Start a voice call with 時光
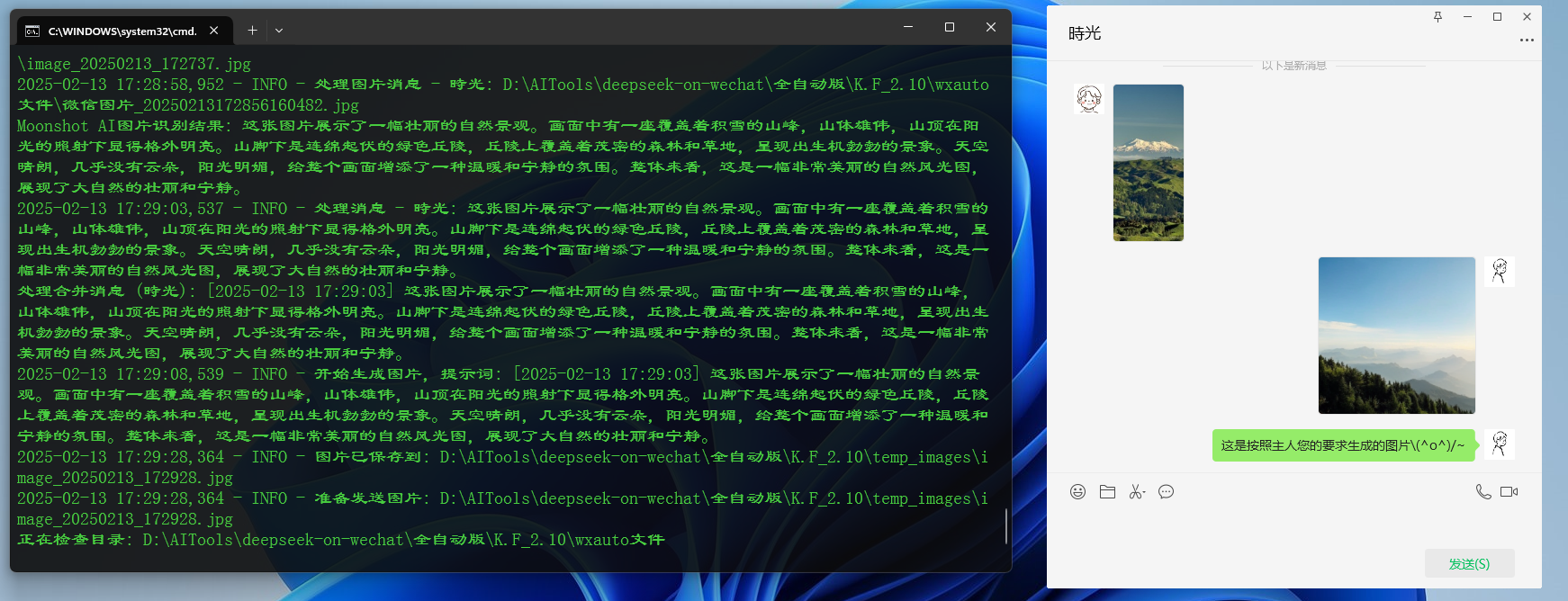This screenshot has height=601, width=1568. [1483, 491]
